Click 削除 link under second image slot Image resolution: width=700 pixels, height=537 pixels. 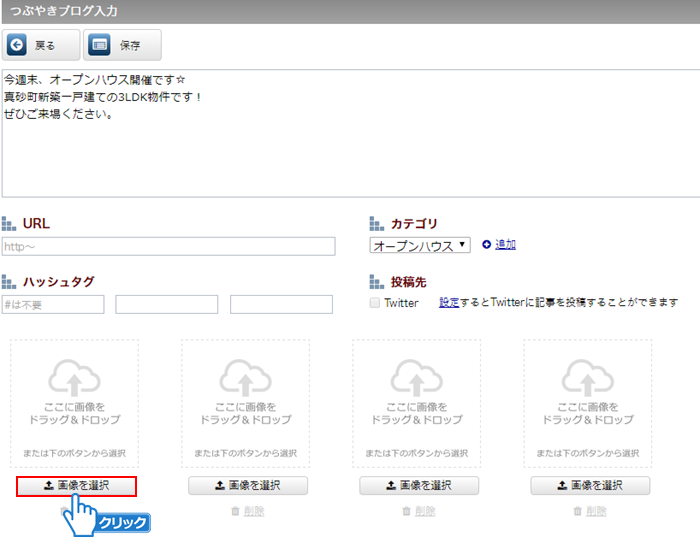[254, 511]
